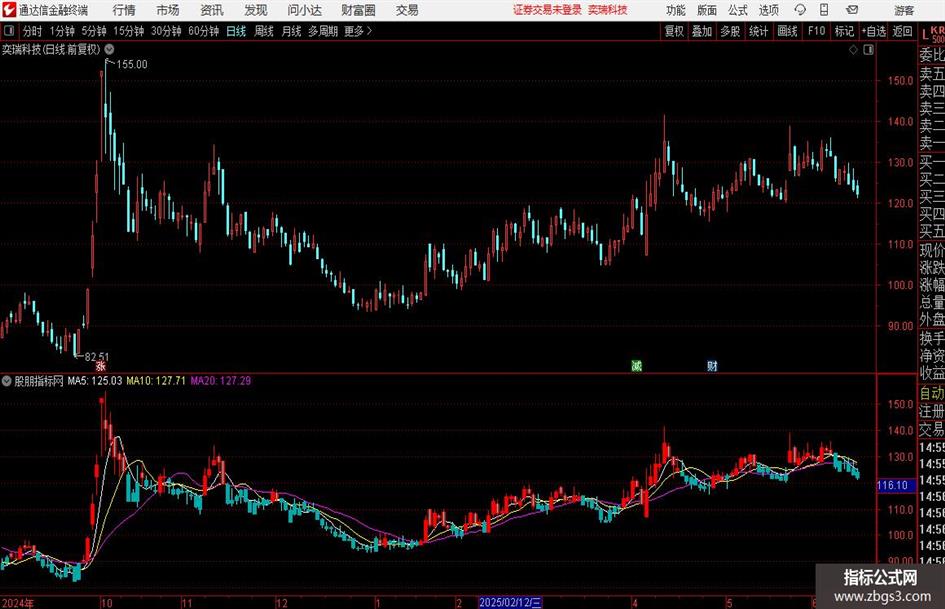Open the 公式 menu
945x609 pixels.
737,10
